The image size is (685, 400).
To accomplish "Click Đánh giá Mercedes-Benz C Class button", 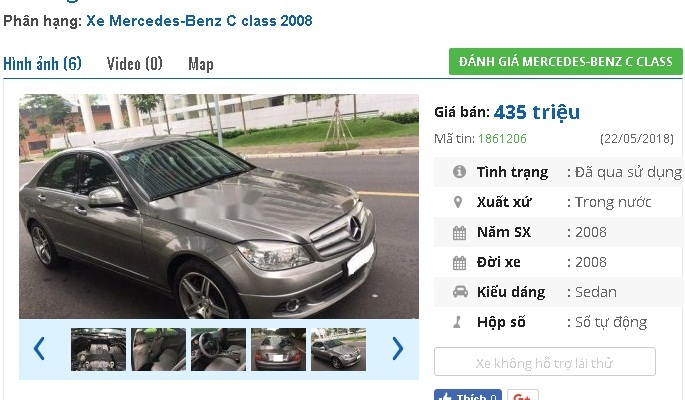I will (x=566, y=62).
